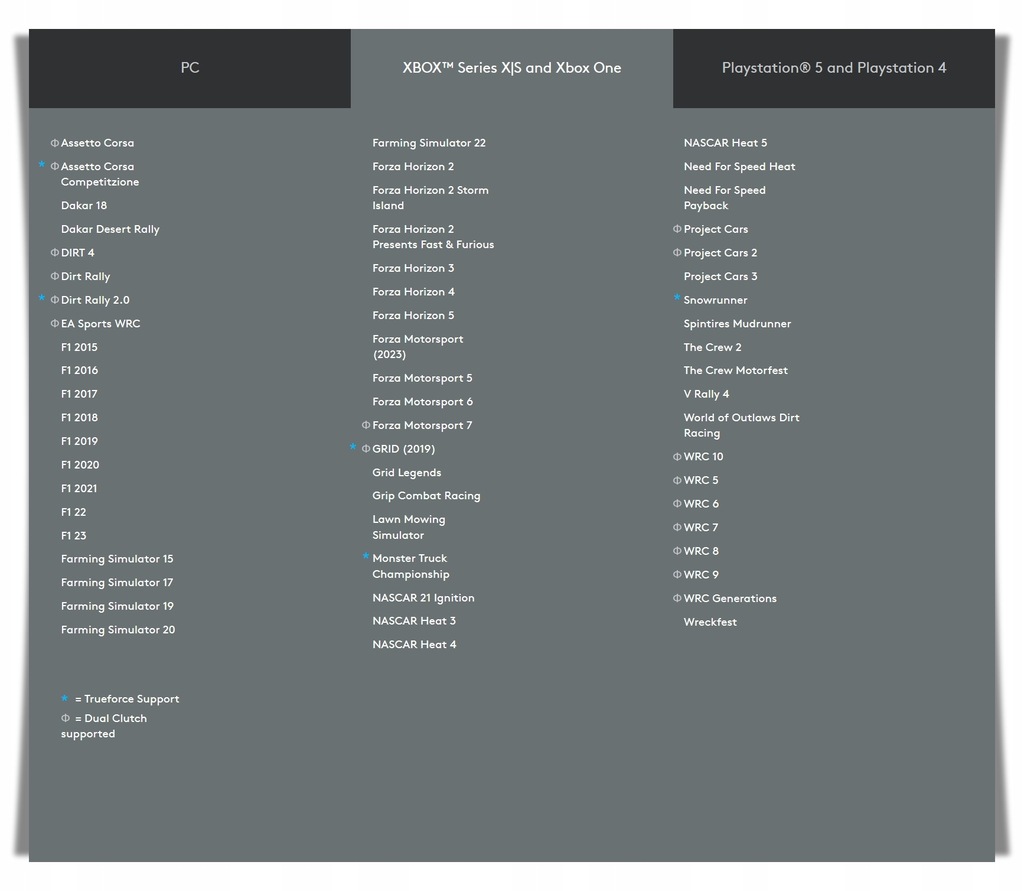Select V Rally 4
Image resolution: width=1024 pixels, height=891 pixels.
click(x=706, y=394)
